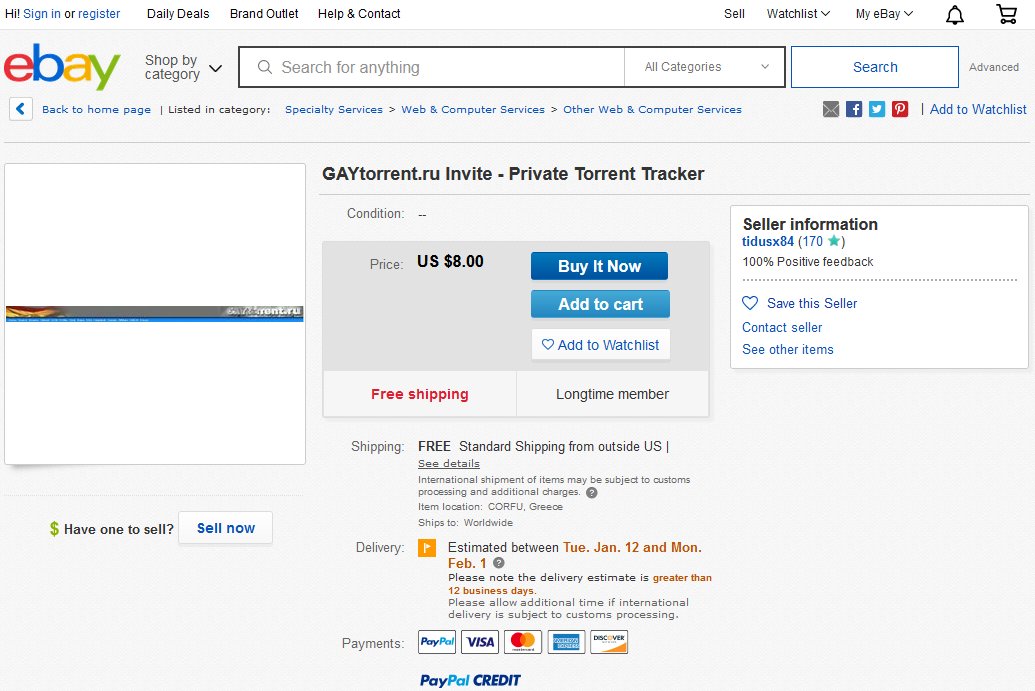The image size is (1035, 691).
Task: Open the All Categories dropdown
Action: pos(704,66)
